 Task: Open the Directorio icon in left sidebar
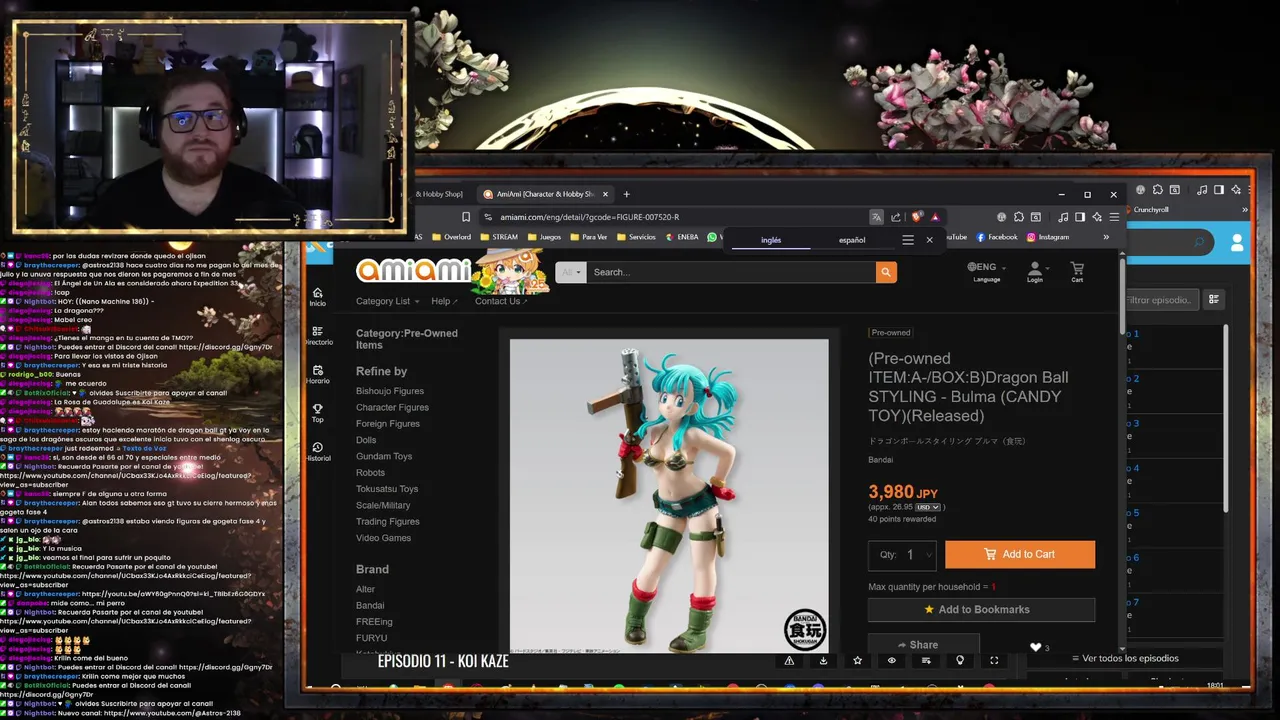click(318, 335)
